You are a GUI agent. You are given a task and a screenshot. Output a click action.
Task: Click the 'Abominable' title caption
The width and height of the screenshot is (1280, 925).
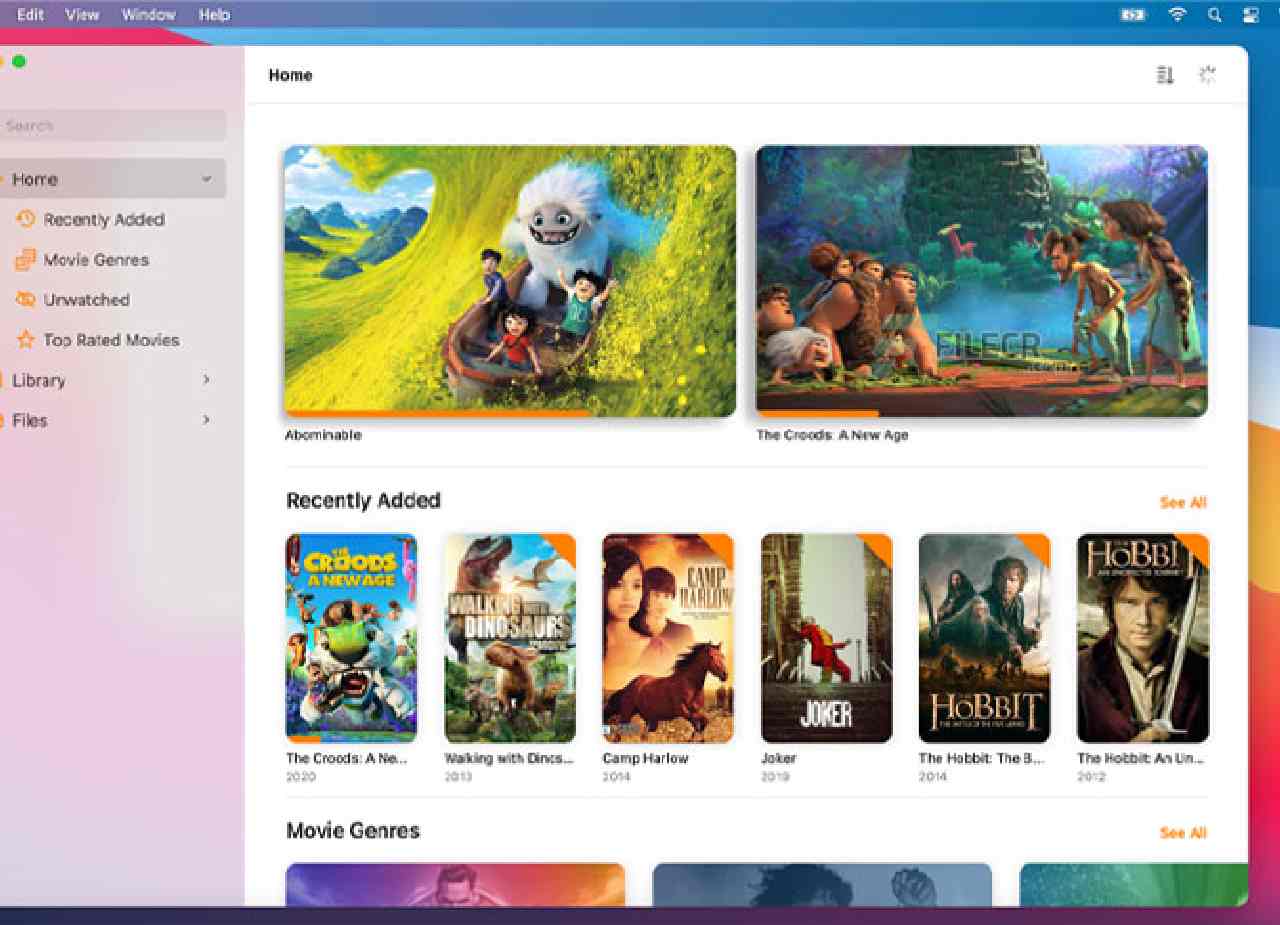click(323, 435)
